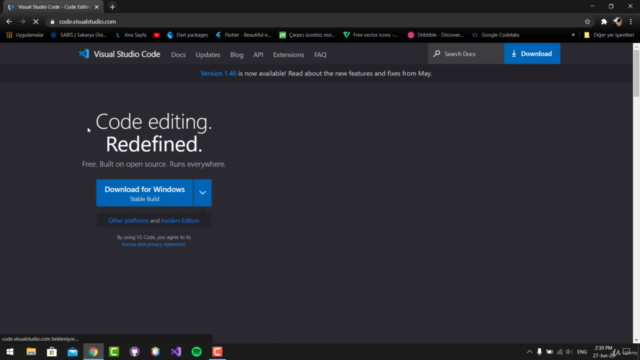Open the Ana Sayfa bookmark
This screenshot has height=360, width=640.
tap(131, 35)
